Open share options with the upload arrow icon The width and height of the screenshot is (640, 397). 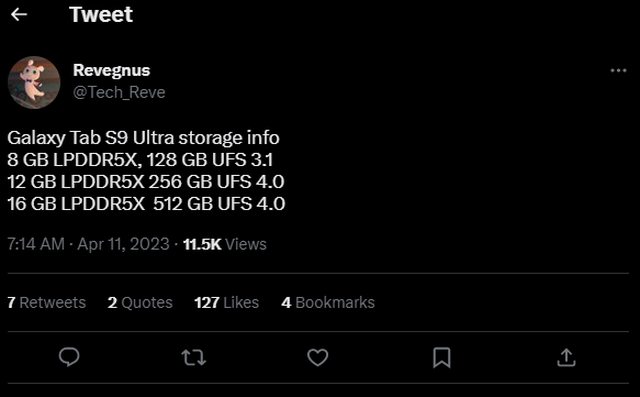click(566, 357)
